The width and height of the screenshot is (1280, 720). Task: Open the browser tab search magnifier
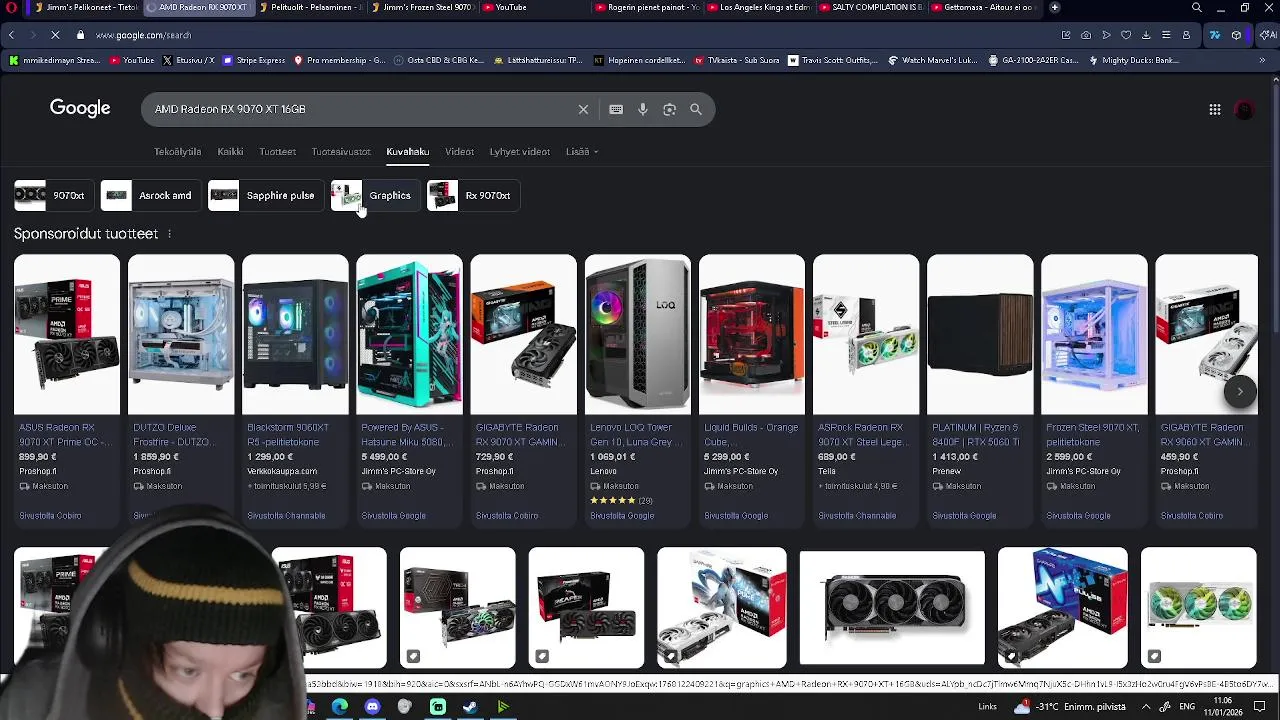point(1196,7)
